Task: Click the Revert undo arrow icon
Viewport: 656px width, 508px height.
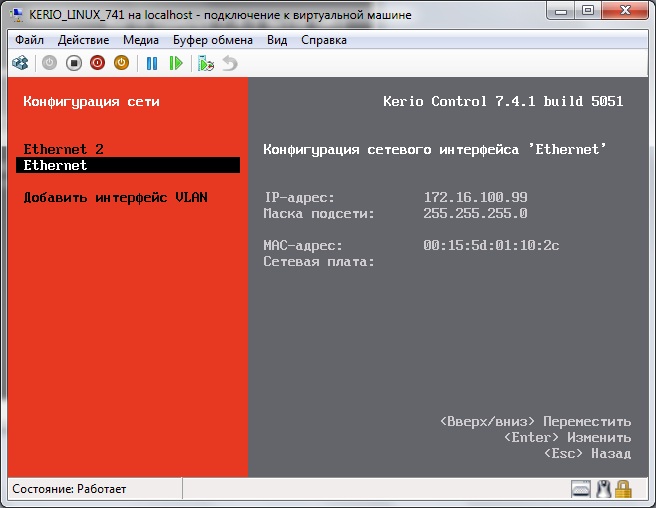Action: point(230,63)
